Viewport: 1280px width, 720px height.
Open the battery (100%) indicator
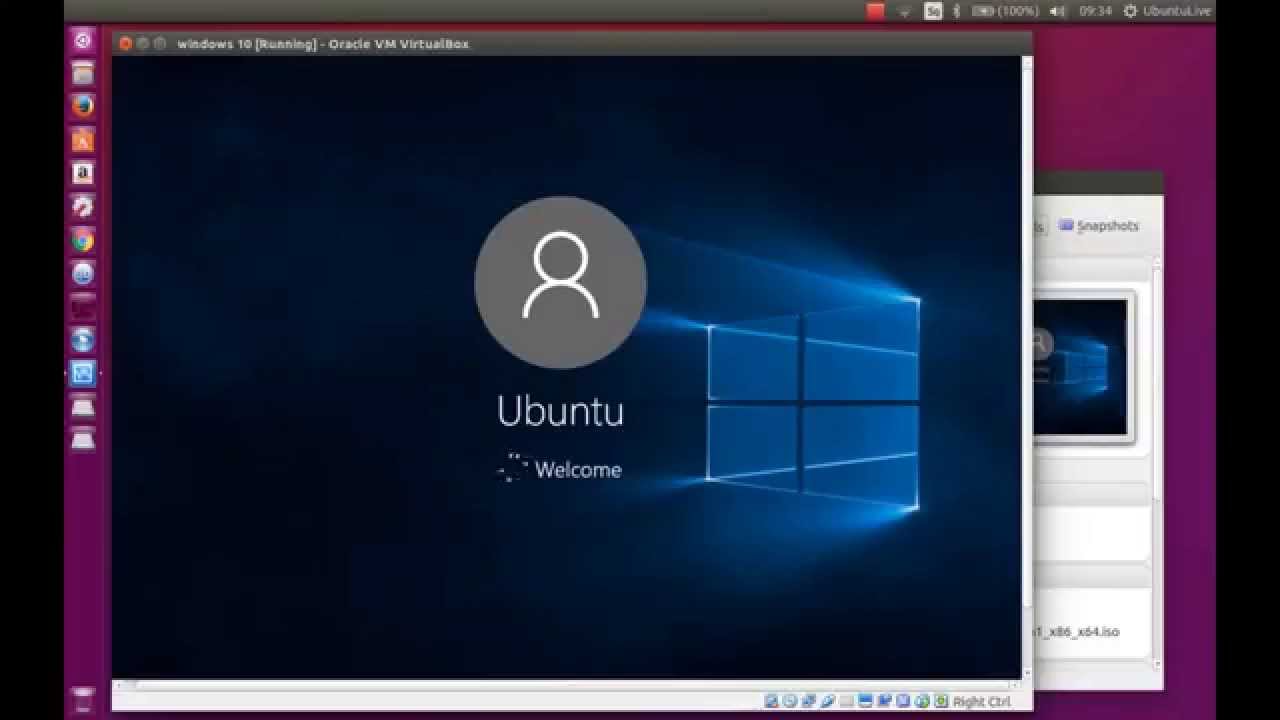pyautogui.click(x=1005, y=11)
